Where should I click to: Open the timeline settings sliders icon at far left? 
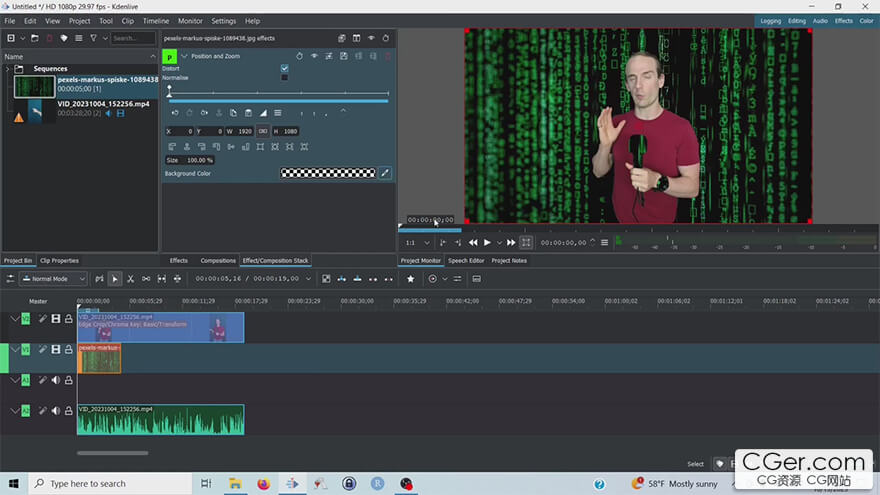tap(10, 279)
